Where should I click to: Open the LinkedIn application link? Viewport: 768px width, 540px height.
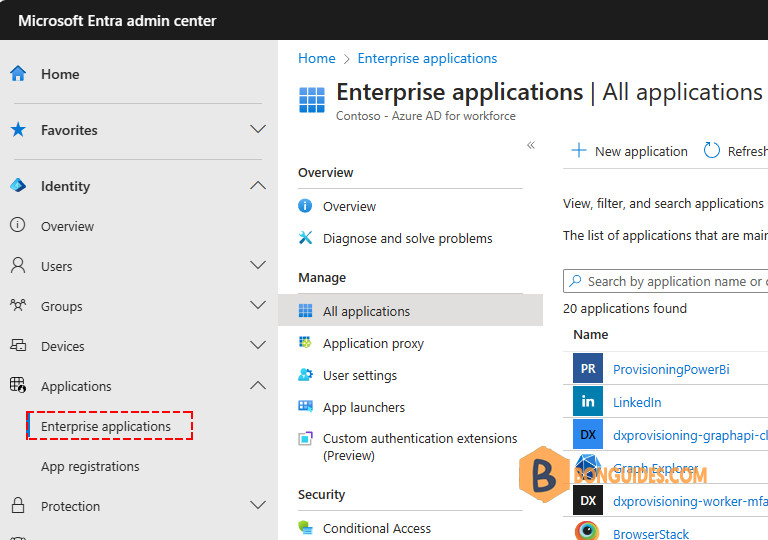[x=637, y=402]
